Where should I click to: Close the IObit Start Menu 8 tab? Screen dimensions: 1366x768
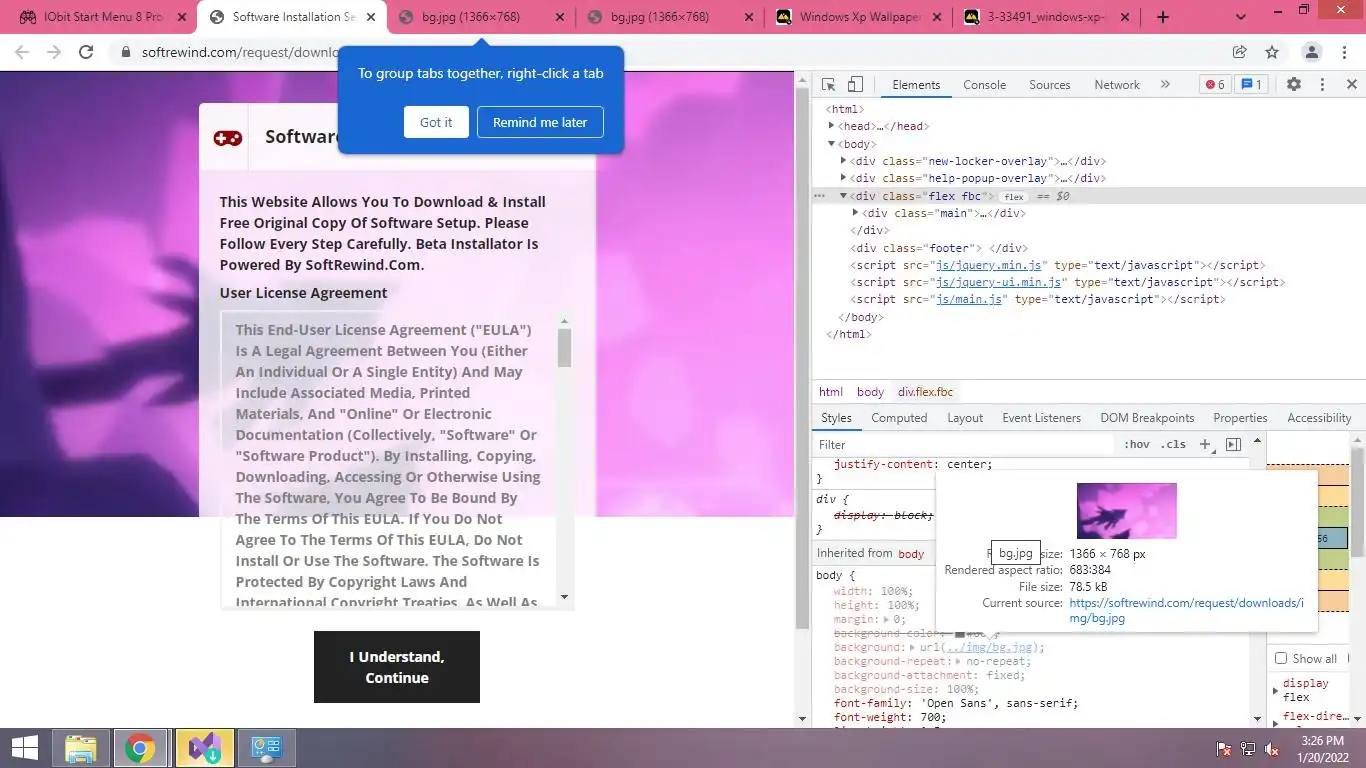[x=180, y=17]
